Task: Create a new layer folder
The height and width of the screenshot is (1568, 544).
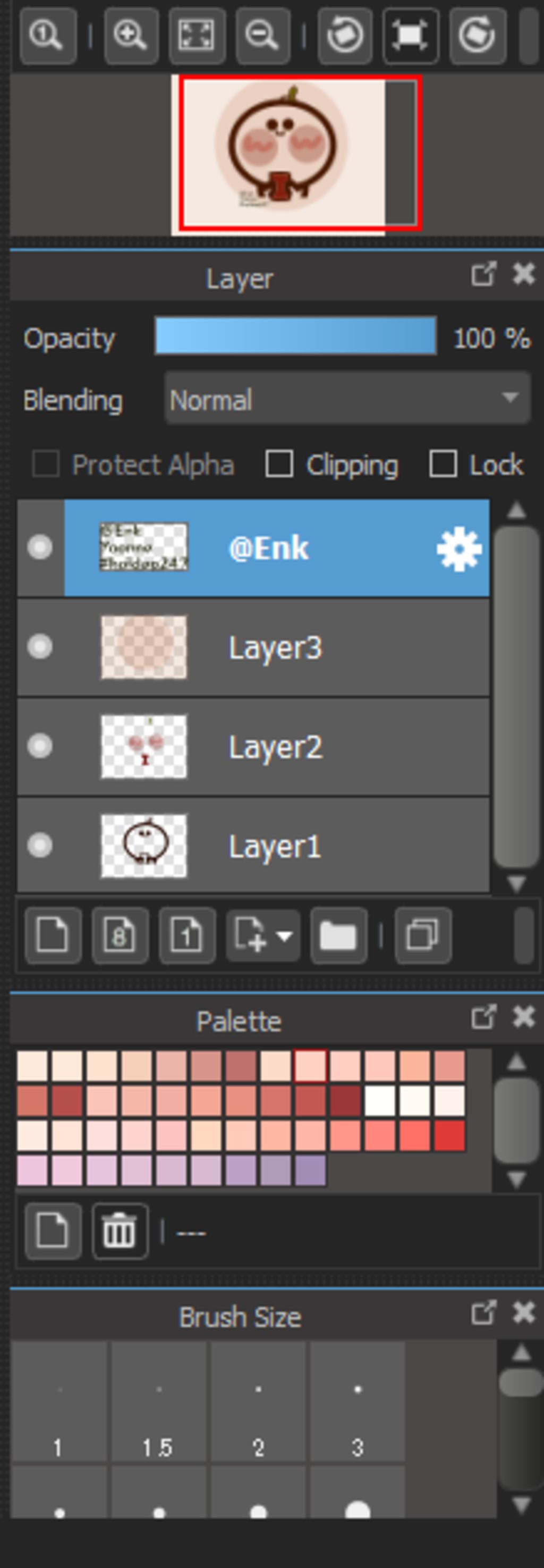Action: [338, 935]
